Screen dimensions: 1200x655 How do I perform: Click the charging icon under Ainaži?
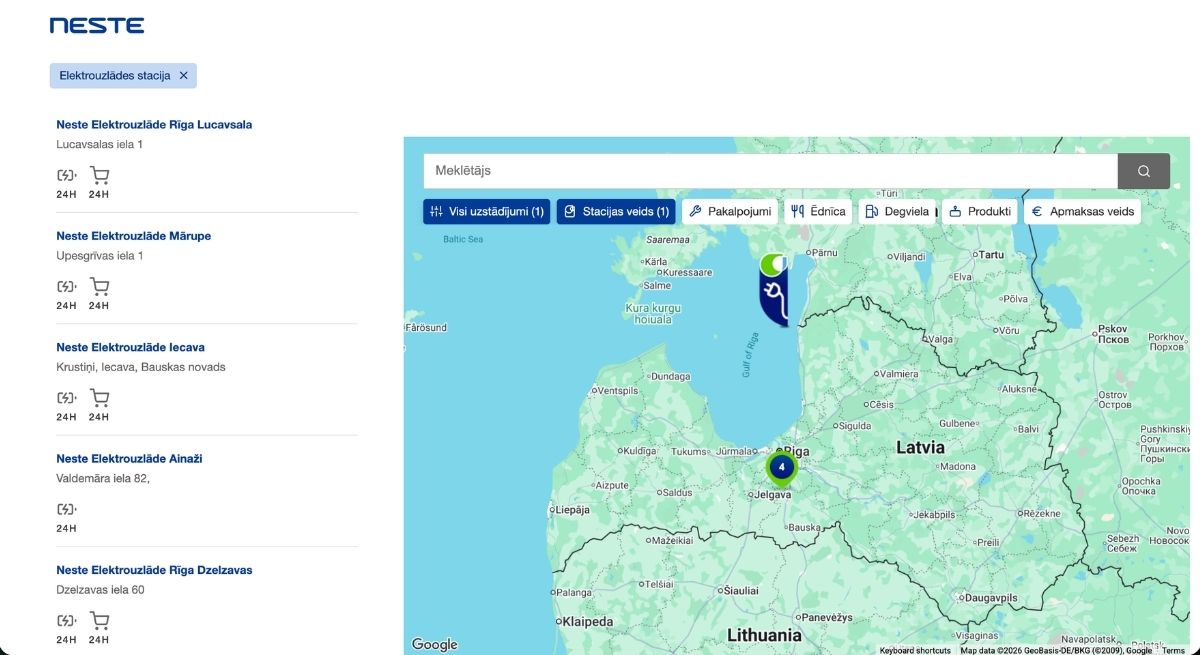point(66,509)
